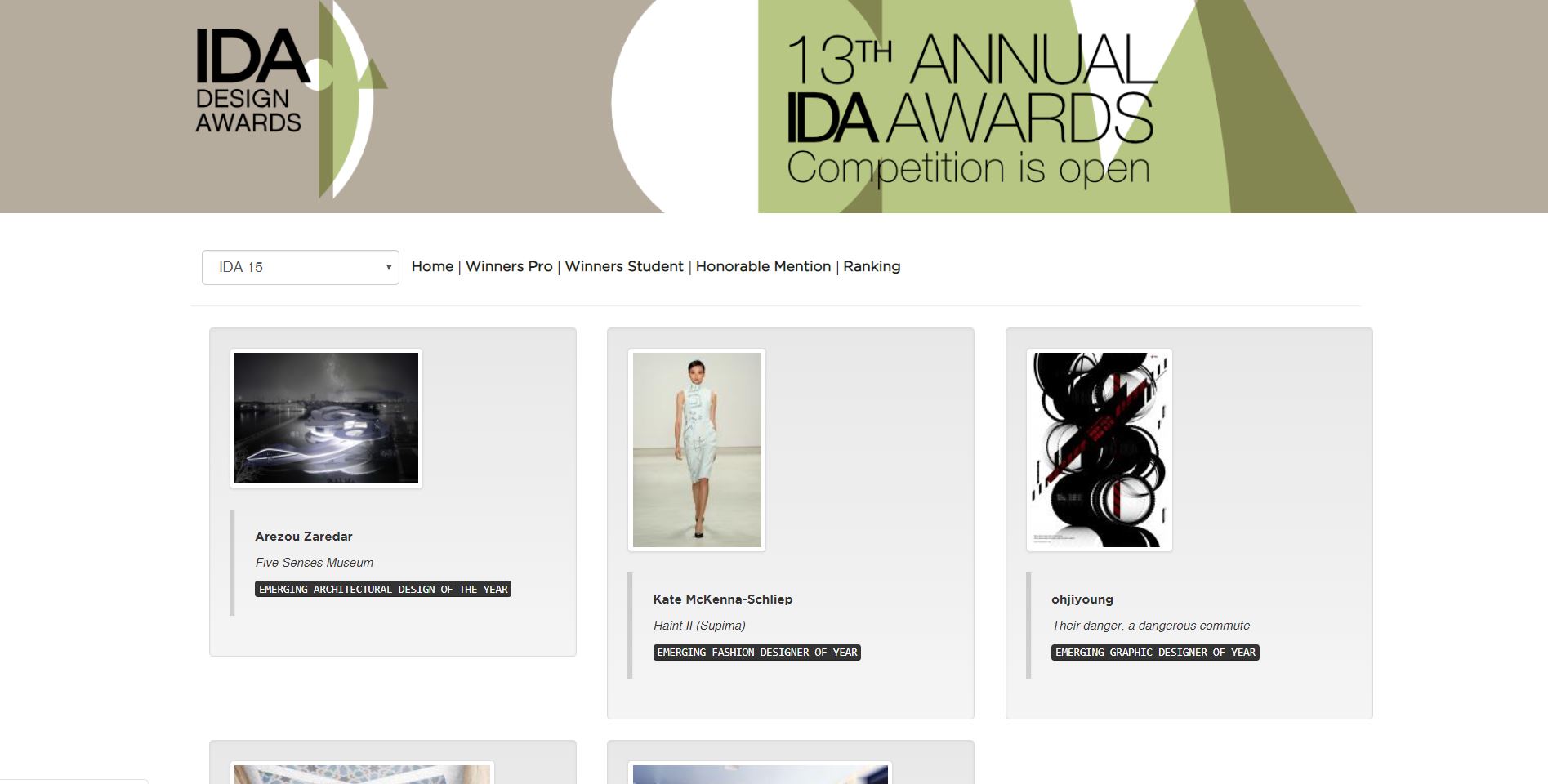Open the black and red poster thumbnail
This screenshot has width=1548, height=784.
click(x=1099, y=450)
